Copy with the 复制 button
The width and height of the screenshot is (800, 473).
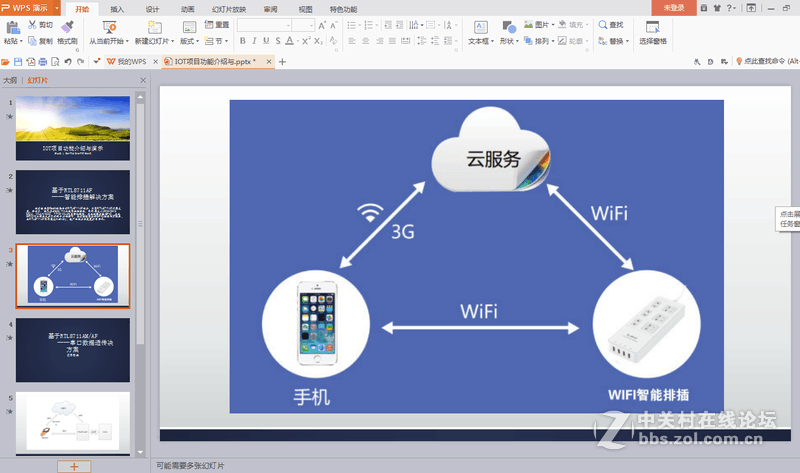click(x=40, y=41)
